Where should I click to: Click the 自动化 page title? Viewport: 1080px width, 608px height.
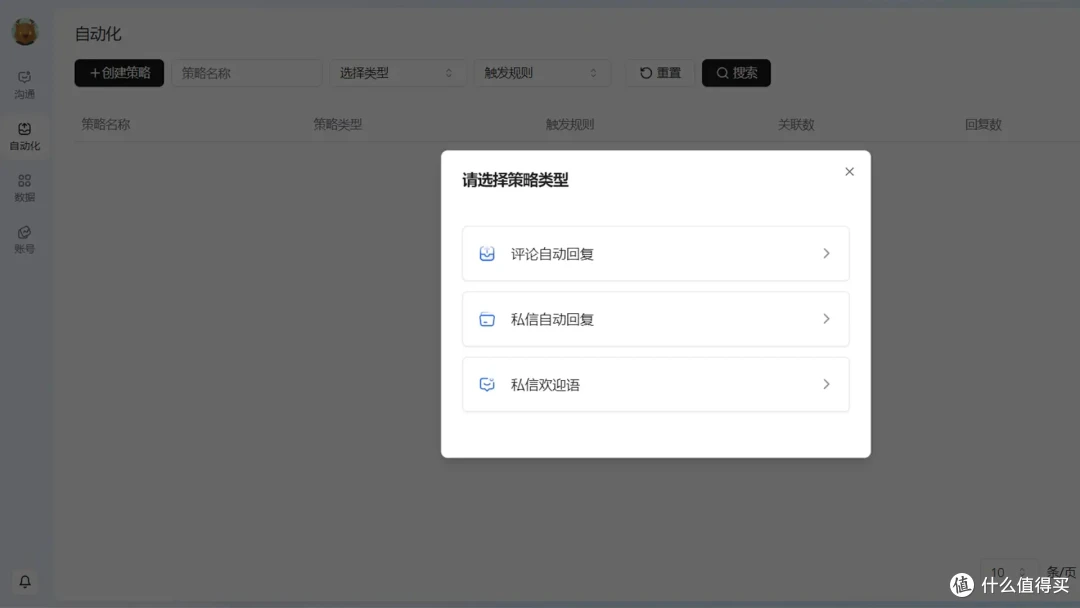[x=98, y=34]
